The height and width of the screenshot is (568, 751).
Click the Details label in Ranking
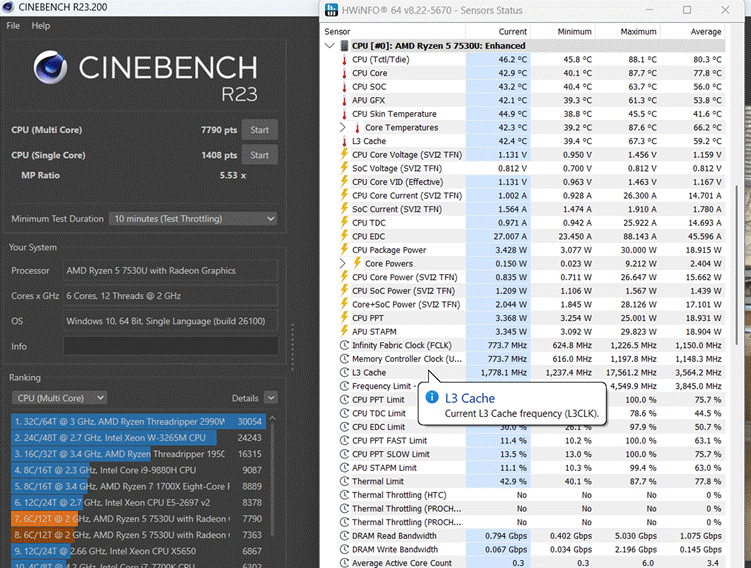[x=245, y=398]
